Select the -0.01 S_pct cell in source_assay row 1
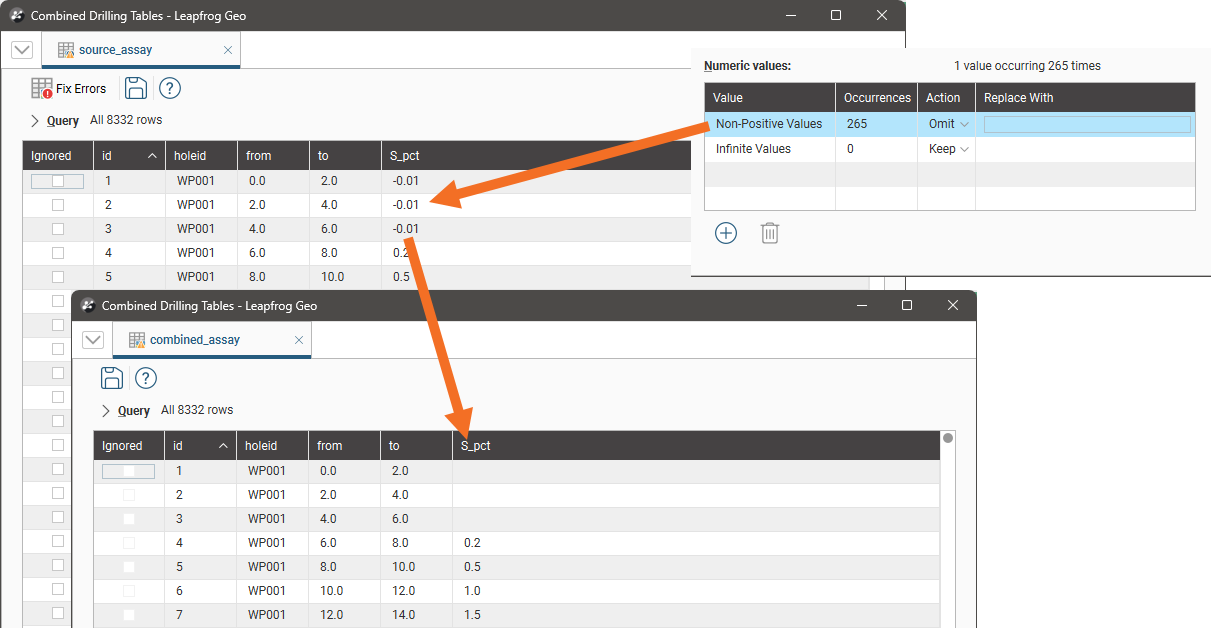This screenshot has width=1211, height=628. pos(535,181)
